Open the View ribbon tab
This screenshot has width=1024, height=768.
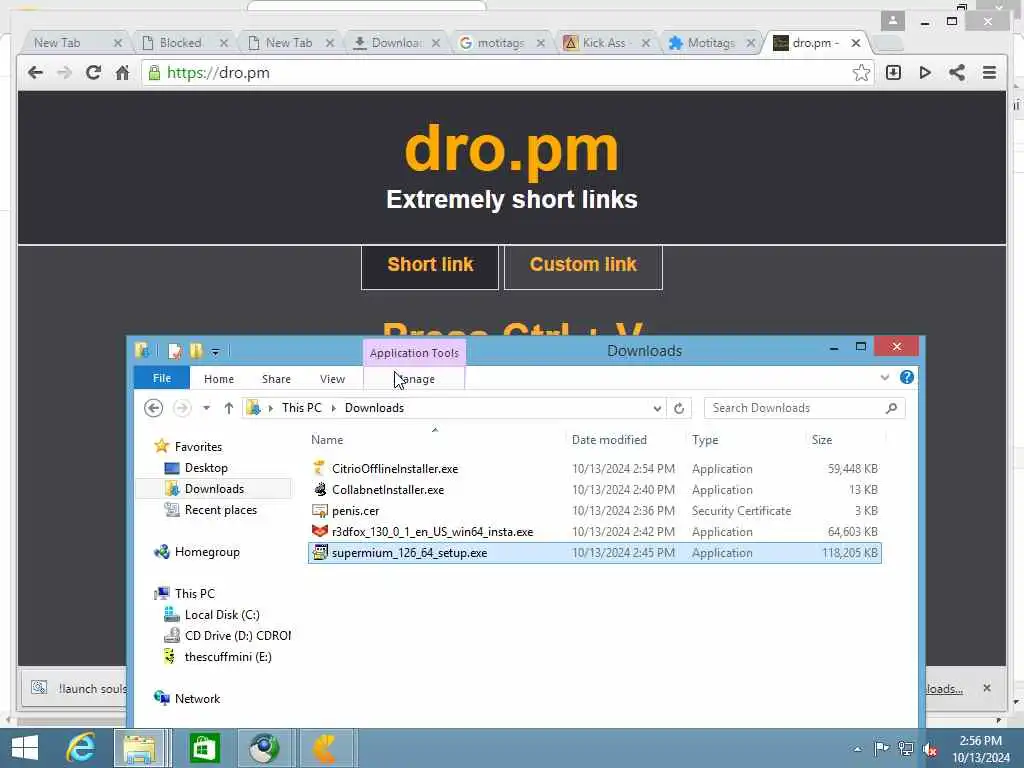tap(332, 379)
